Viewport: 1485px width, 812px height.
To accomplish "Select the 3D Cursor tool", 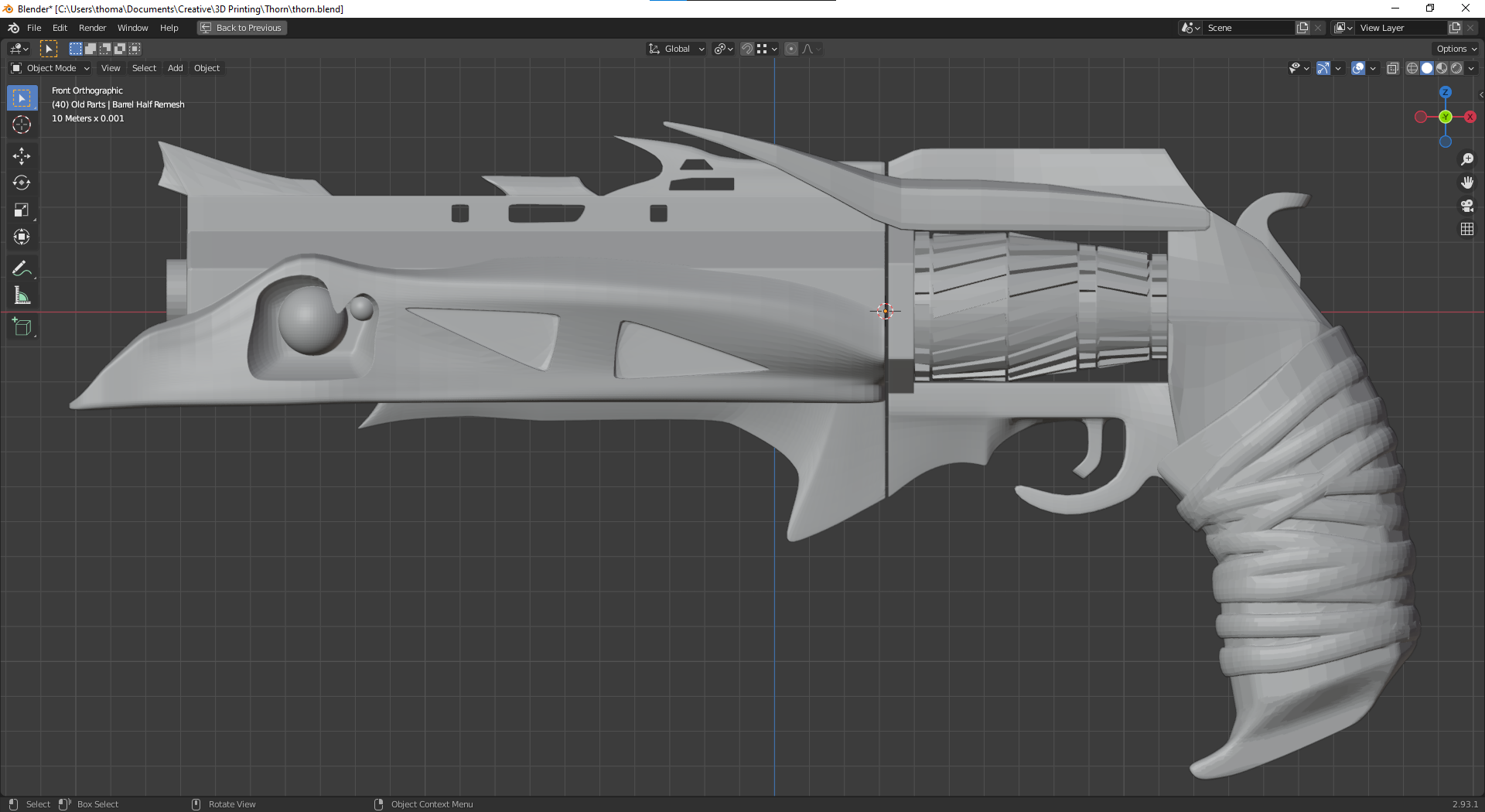I will tap(22, 125).
